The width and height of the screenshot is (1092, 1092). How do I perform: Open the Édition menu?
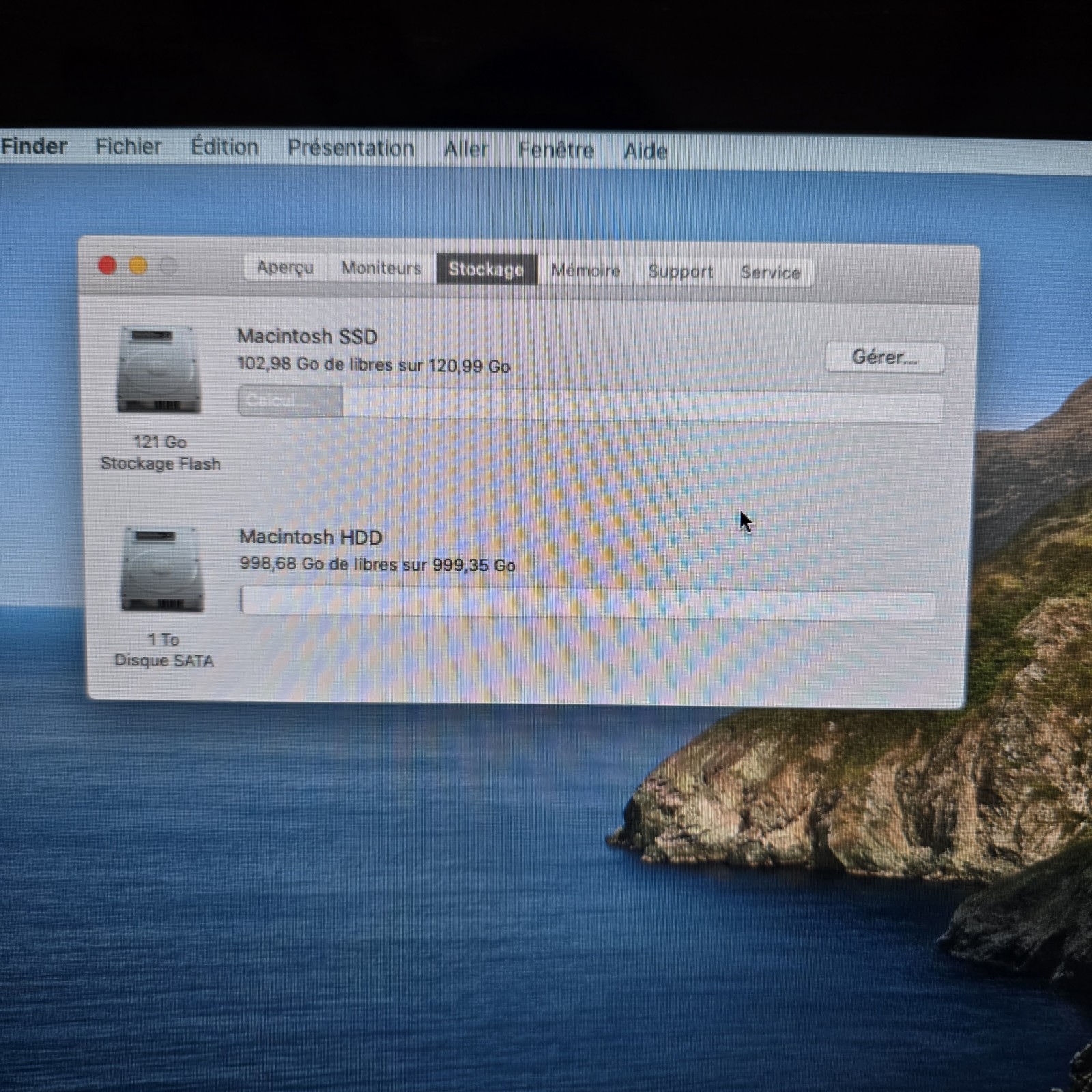[225, 147]
